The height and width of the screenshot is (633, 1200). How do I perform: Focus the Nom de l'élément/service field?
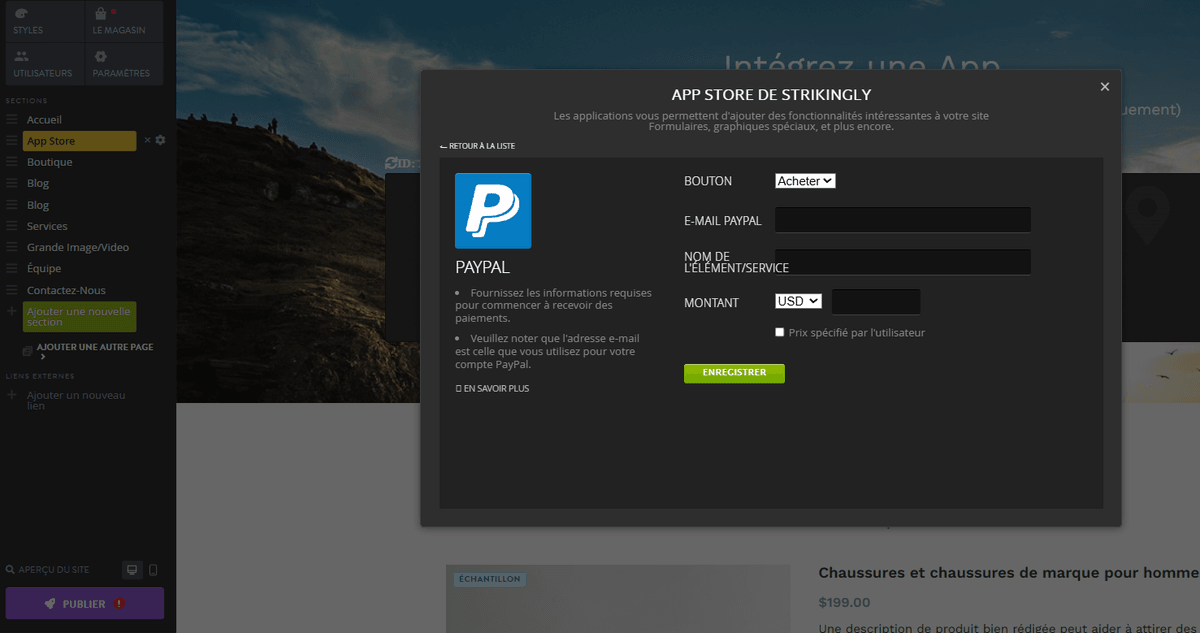pyautogui.click(x=903, y=262)
